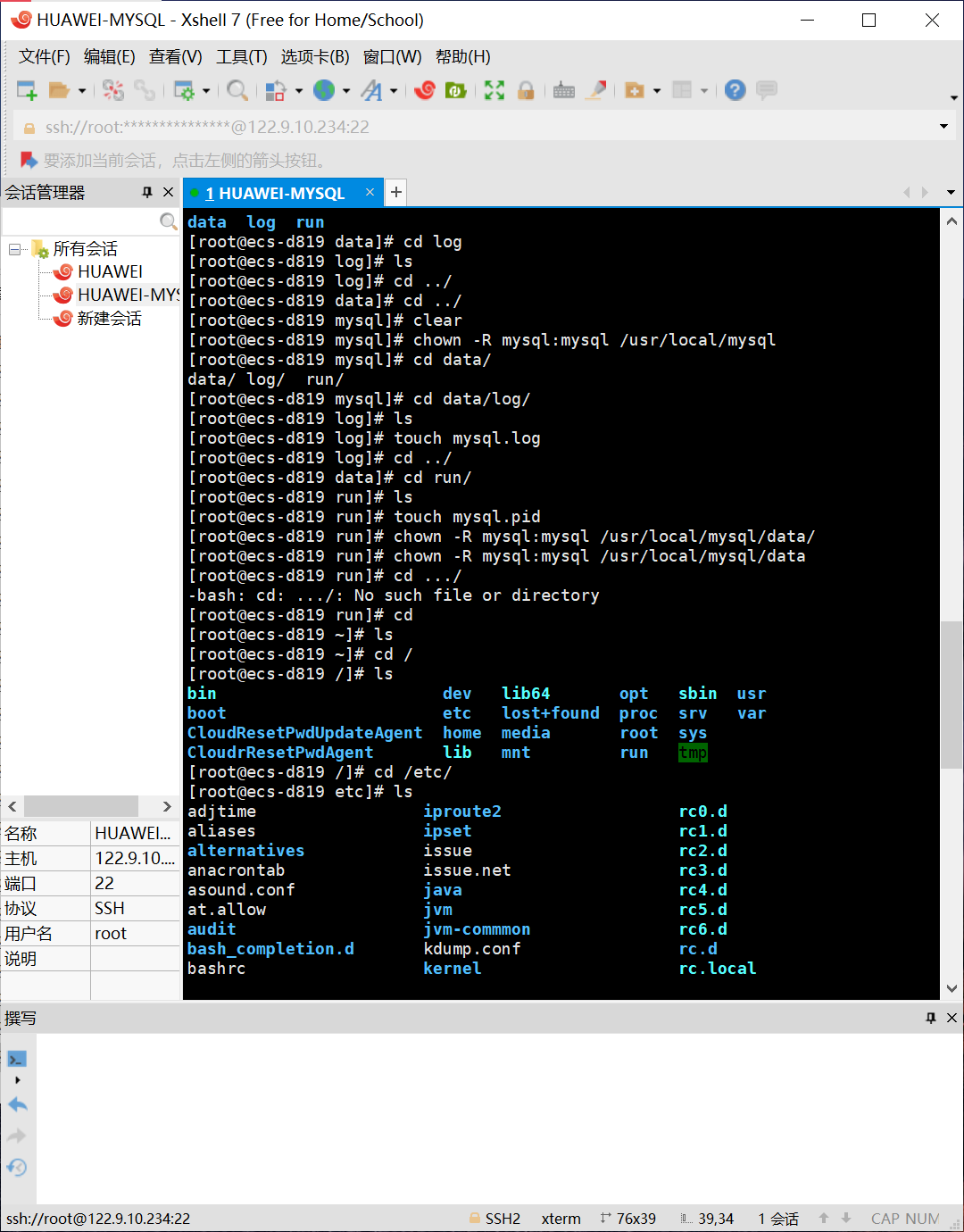Screen dimensions: 964x1232
Task: Click the compose text input area
Action: 500,1119
